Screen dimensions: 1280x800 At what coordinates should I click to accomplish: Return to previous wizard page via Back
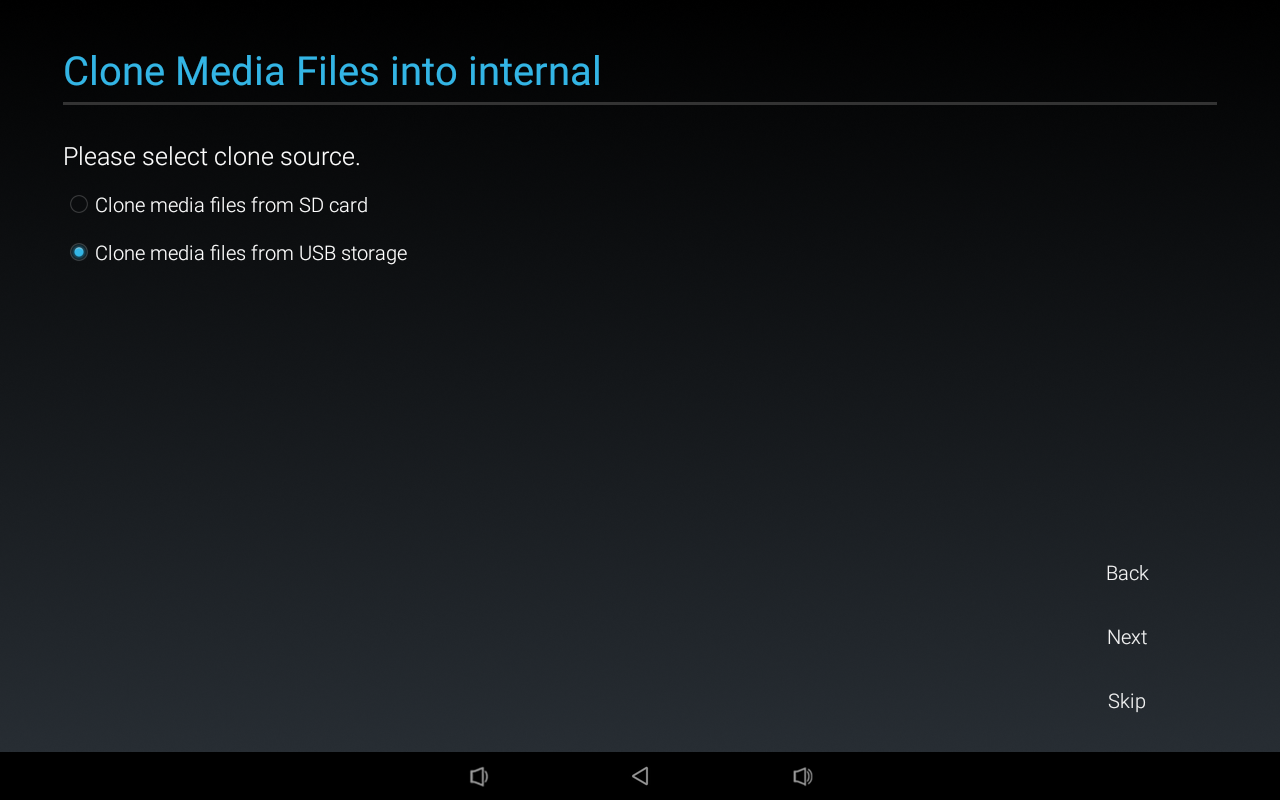click(x=1127, y=573)
